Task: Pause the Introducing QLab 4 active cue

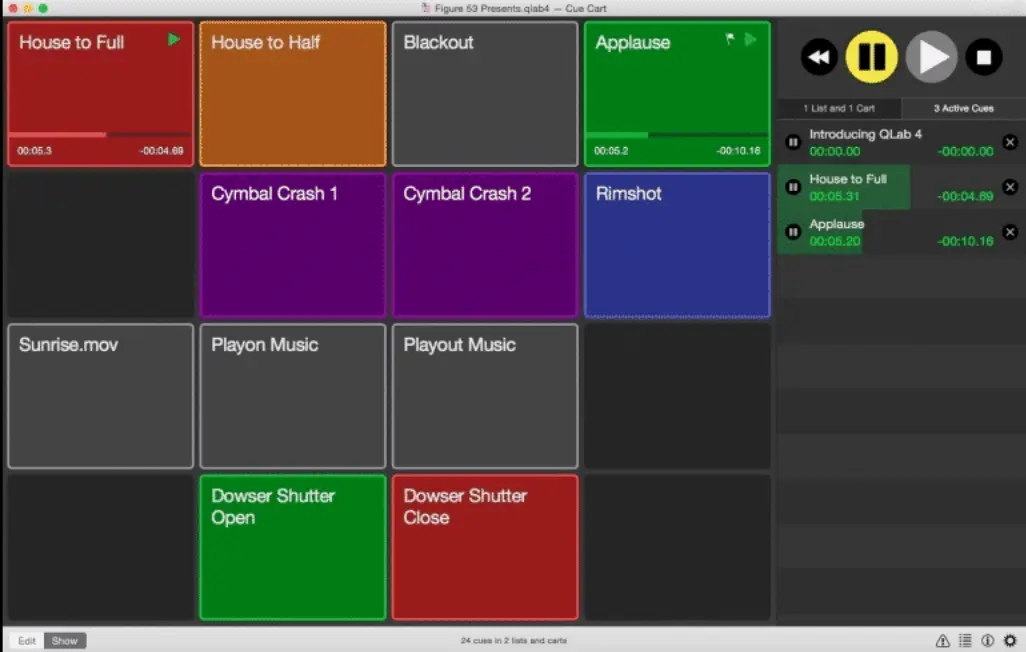Action: coord(793,142)
